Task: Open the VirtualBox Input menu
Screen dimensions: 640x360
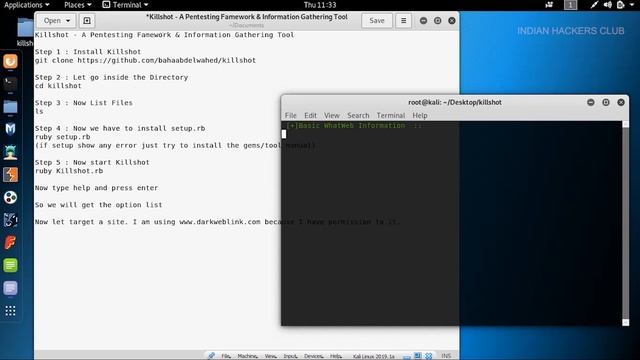Action: [290, 356]
